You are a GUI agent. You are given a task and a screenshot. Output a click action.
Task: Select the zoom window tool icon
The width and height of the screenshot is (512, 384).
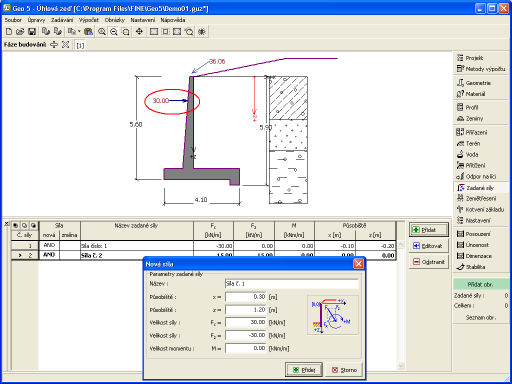pyautogui.click(x=126, y=32)
